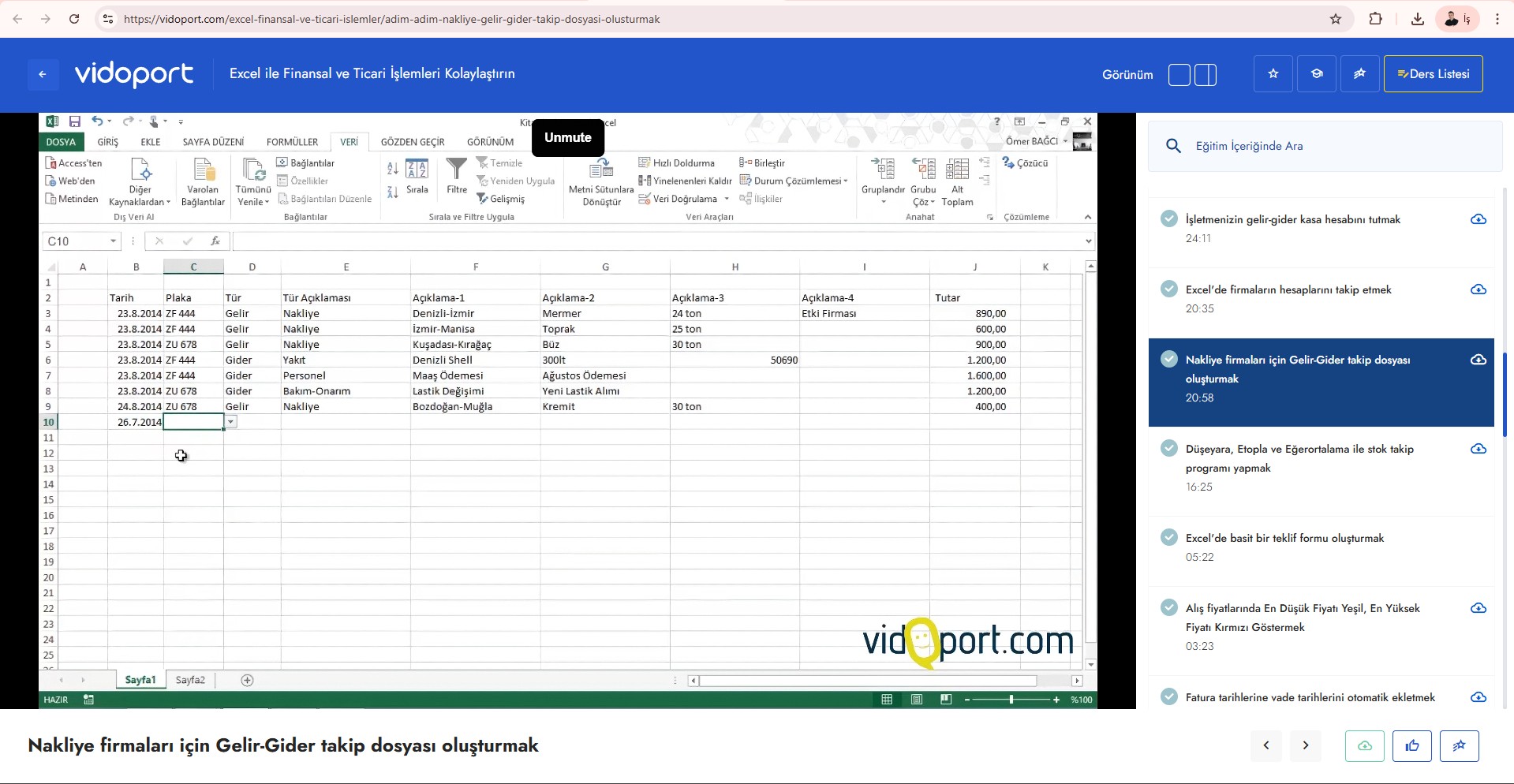Click the cloud download icon next to current lesson
1514x784 pixels.
point(1477,360)
